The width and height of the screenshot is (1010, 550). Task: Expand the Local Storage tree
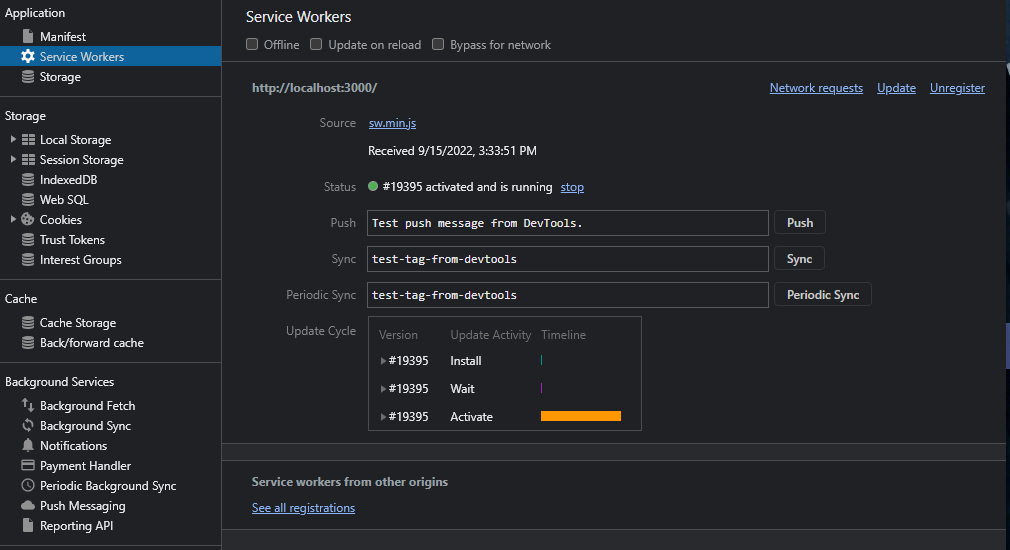13,140
